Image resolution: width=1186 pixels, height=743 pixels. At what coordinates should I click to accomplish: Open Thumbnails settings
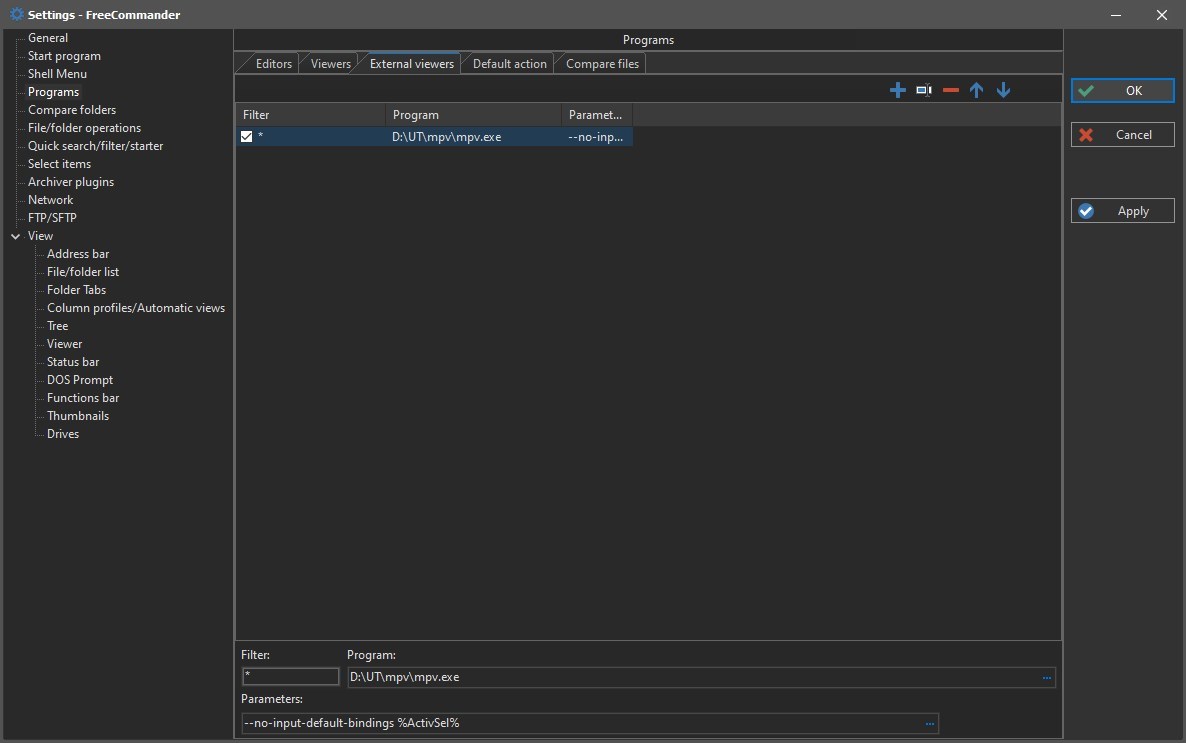click(78, 416)
